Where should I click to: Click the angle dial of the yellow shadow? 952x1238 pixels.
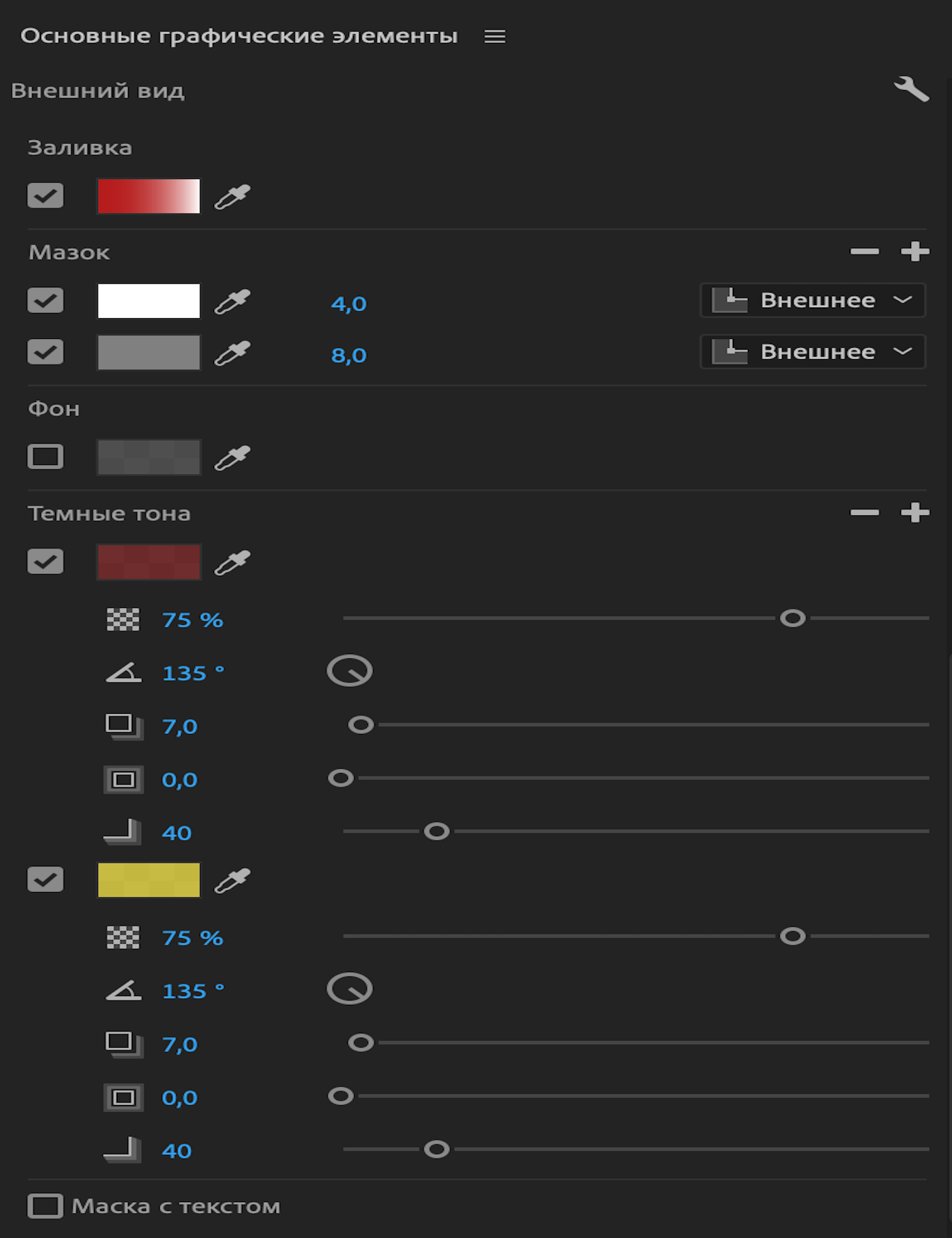tap(350, 989)
